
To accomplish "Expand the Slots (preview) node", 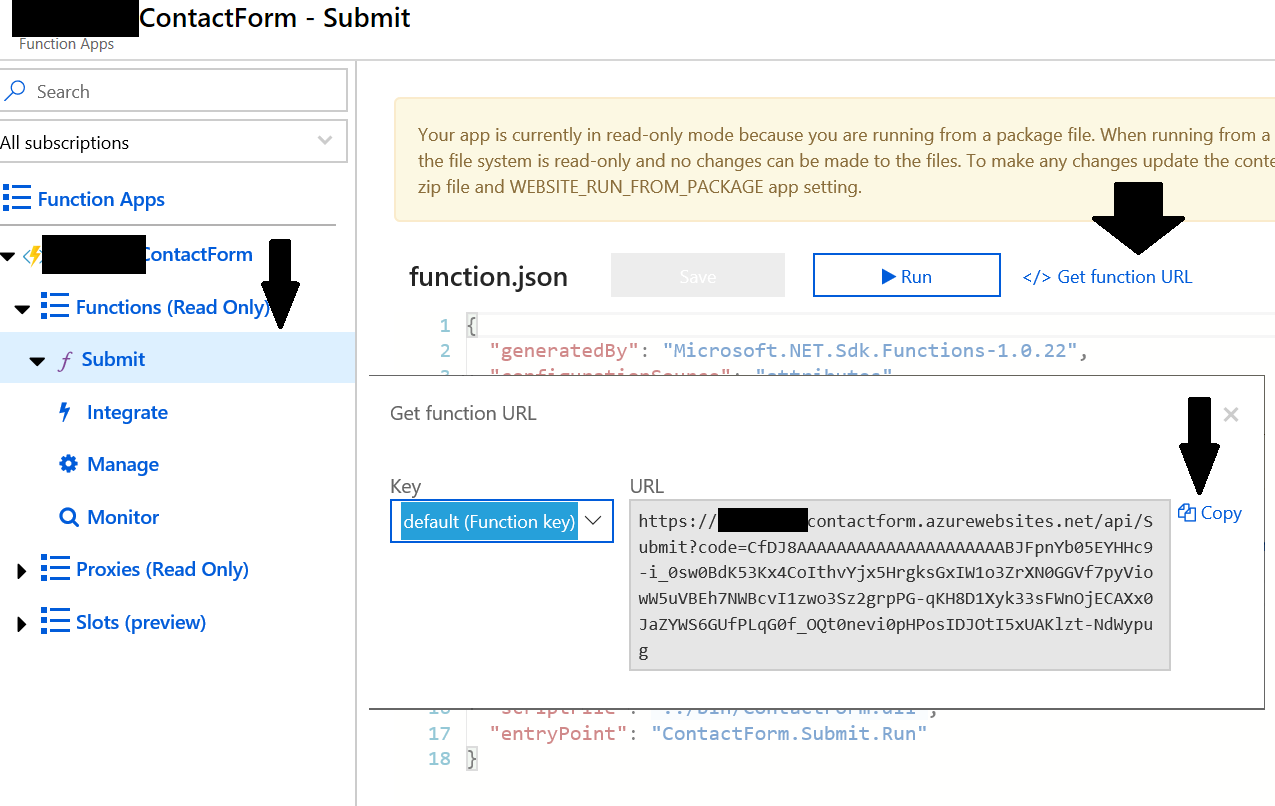I will click(22, 624).
